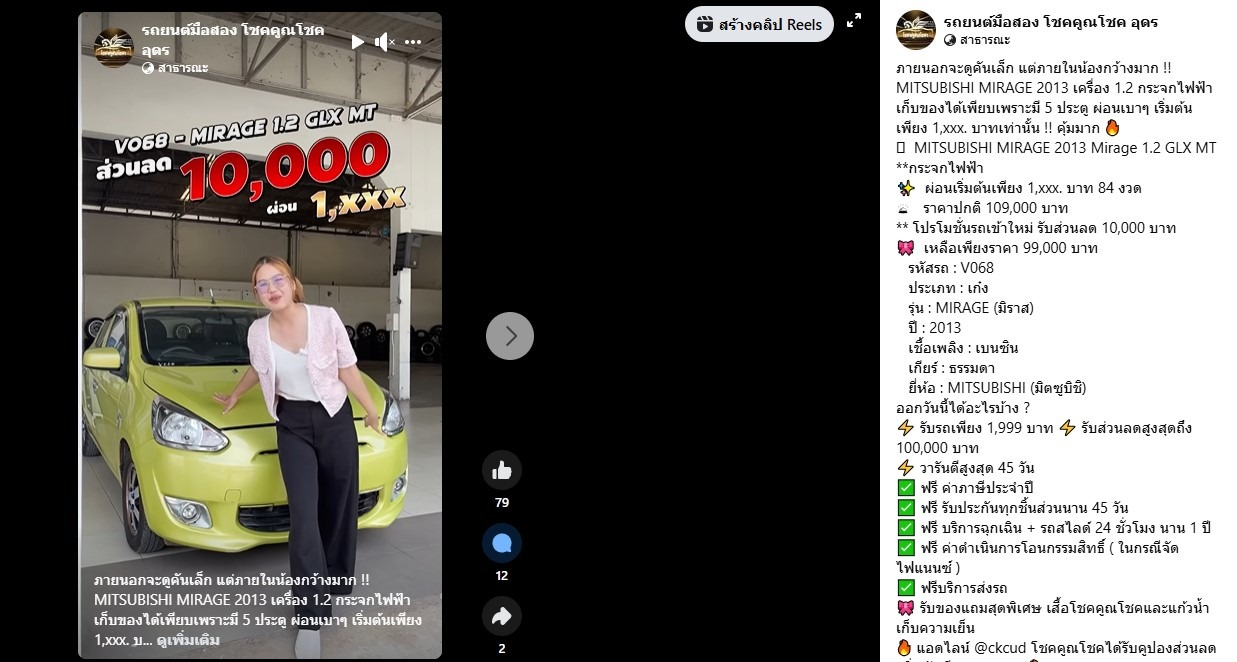Image resolution: width=1237 pixels, height=662 pixels.
Task: Click the 79 likes count
Action: (502, 502)
